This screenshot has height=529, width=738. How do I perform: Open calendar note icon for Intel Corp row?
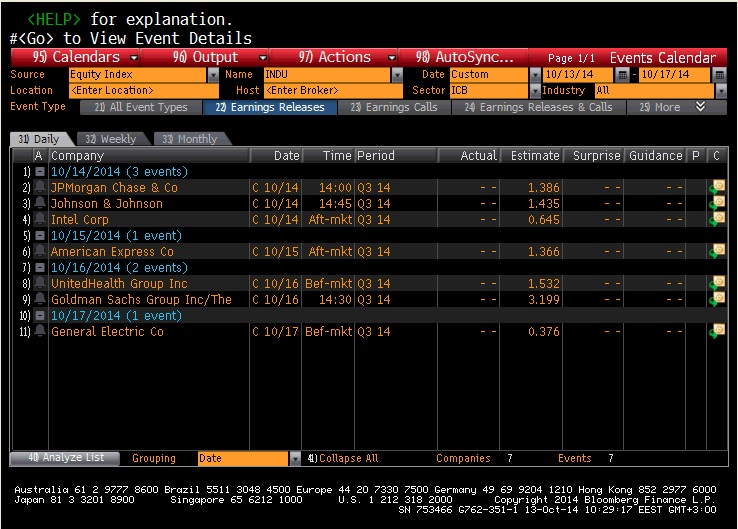coord(717,219)
